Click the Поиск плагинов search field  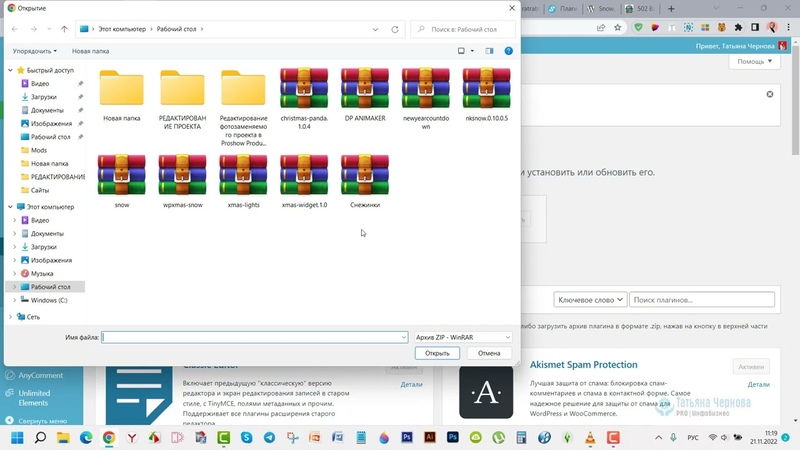tap(702, 299)
